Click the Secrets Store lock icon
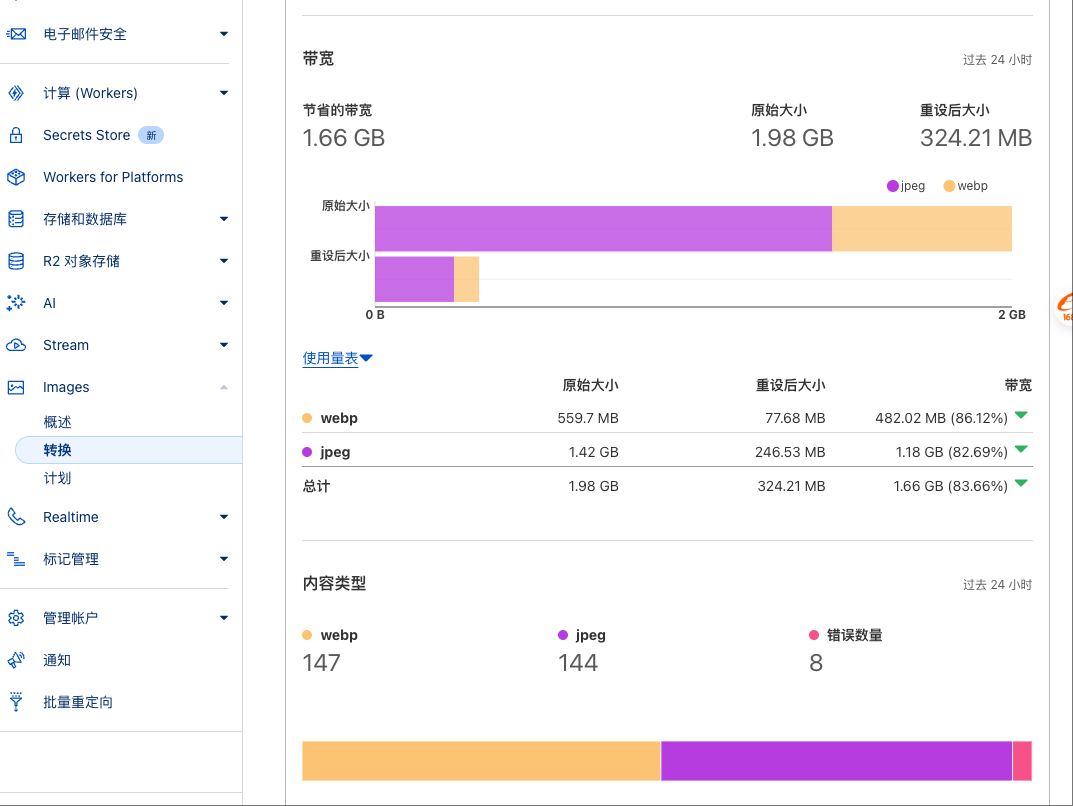Viewport: 1073px width, 806px height. (16, 135)
